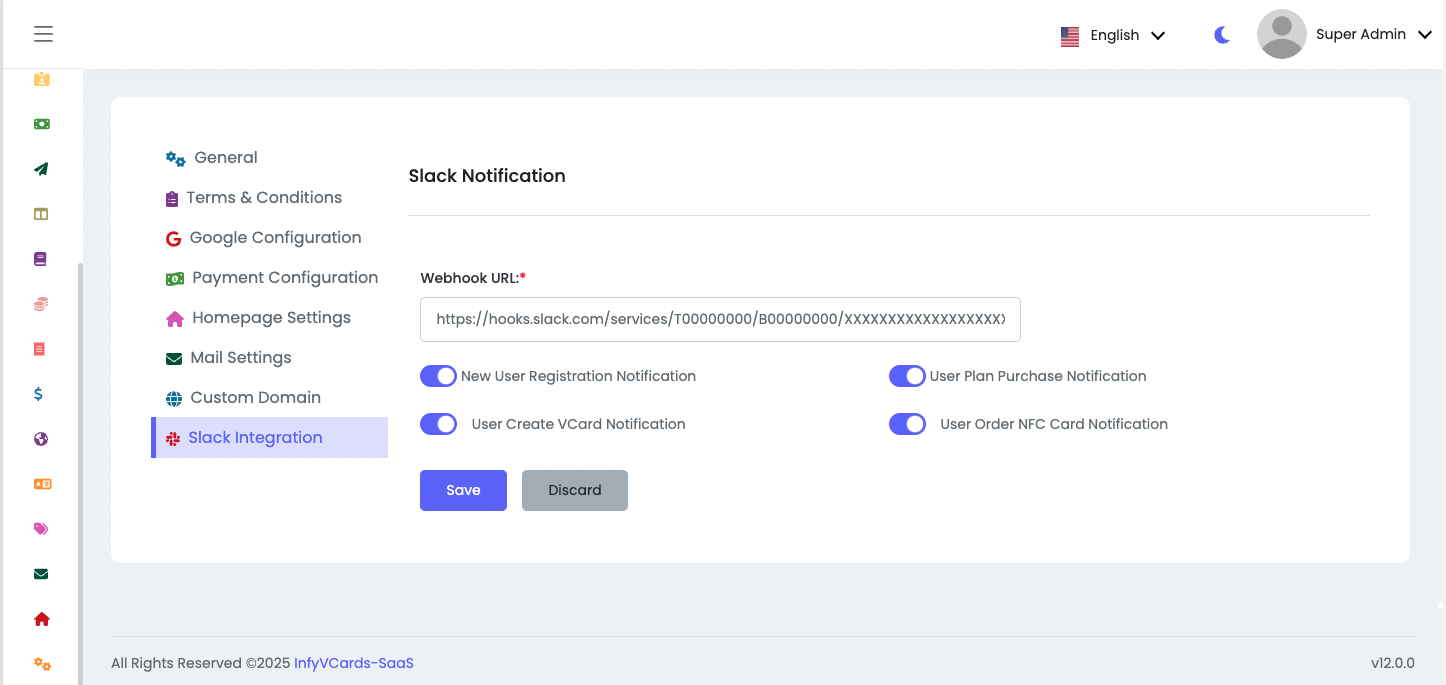Turn off User Plan Purchase Notification

pyautogui.click(x=907, y=375)
